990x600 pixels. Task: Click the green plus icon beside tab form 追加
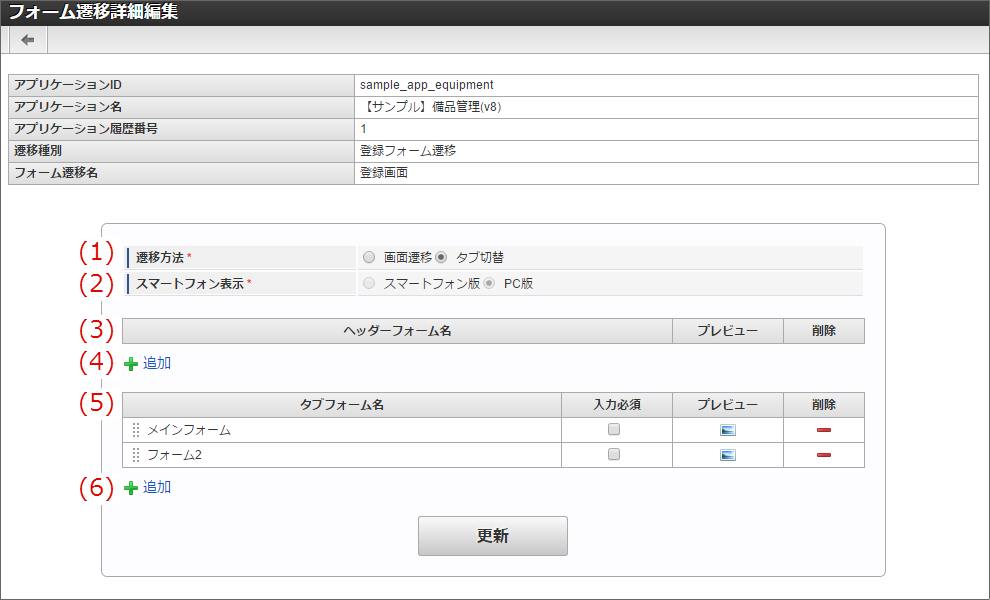coord(129,487)
